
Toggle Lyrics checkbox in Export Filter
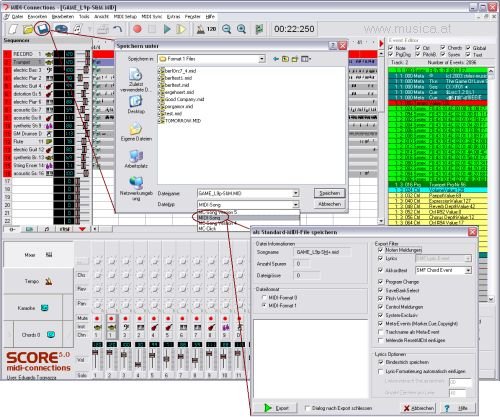click(381, 258)
